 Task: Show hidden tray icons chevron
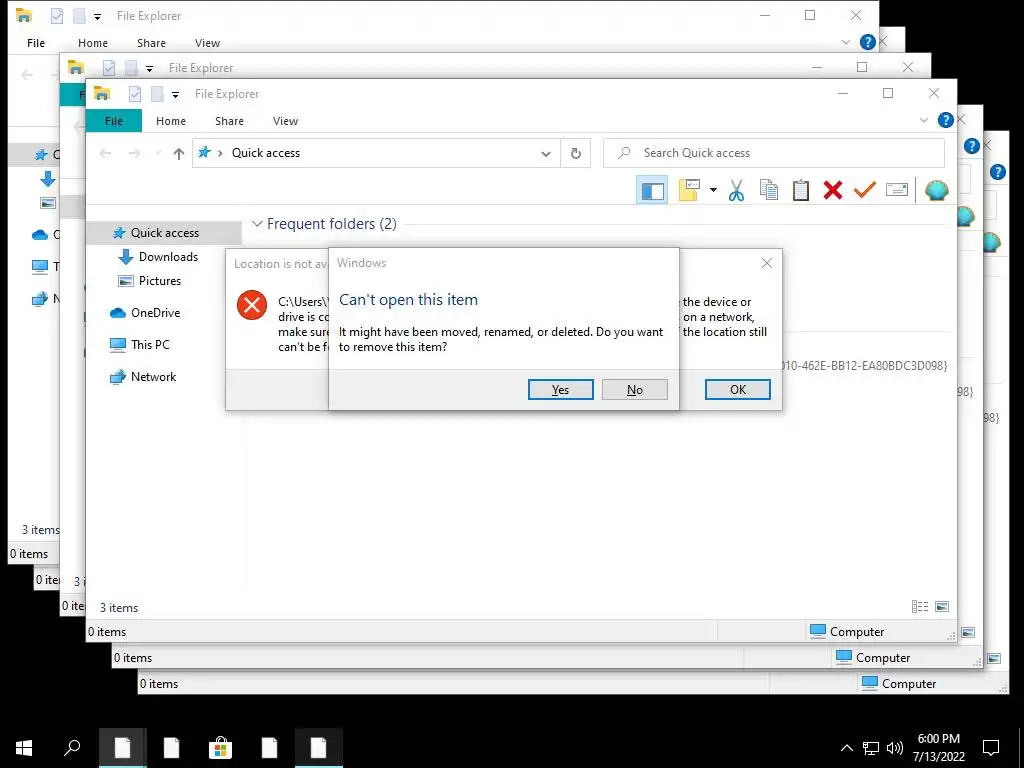pos(846,748)
